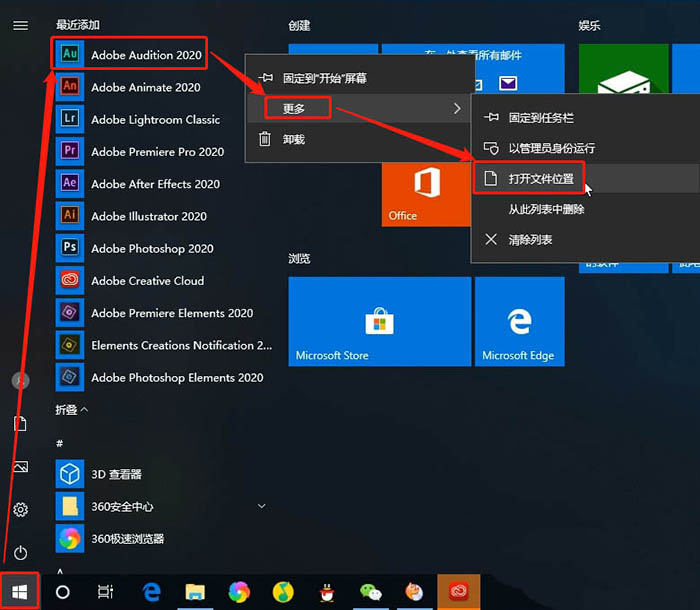Click the Windows Start button
The width and height of the screenshot is (700, 610).
tap(20, 592)
